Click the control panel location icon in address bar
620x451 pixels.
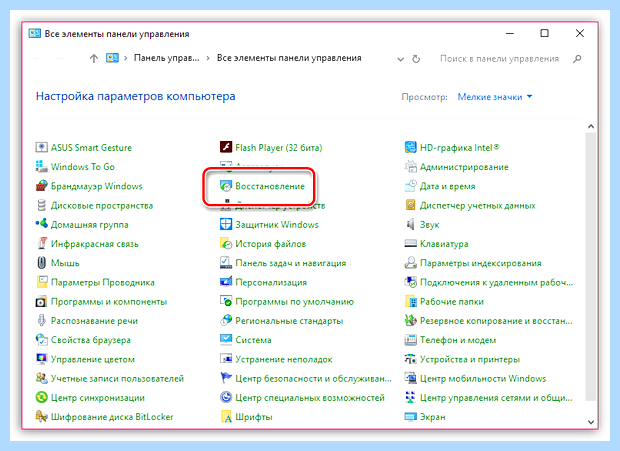(112, 58)
